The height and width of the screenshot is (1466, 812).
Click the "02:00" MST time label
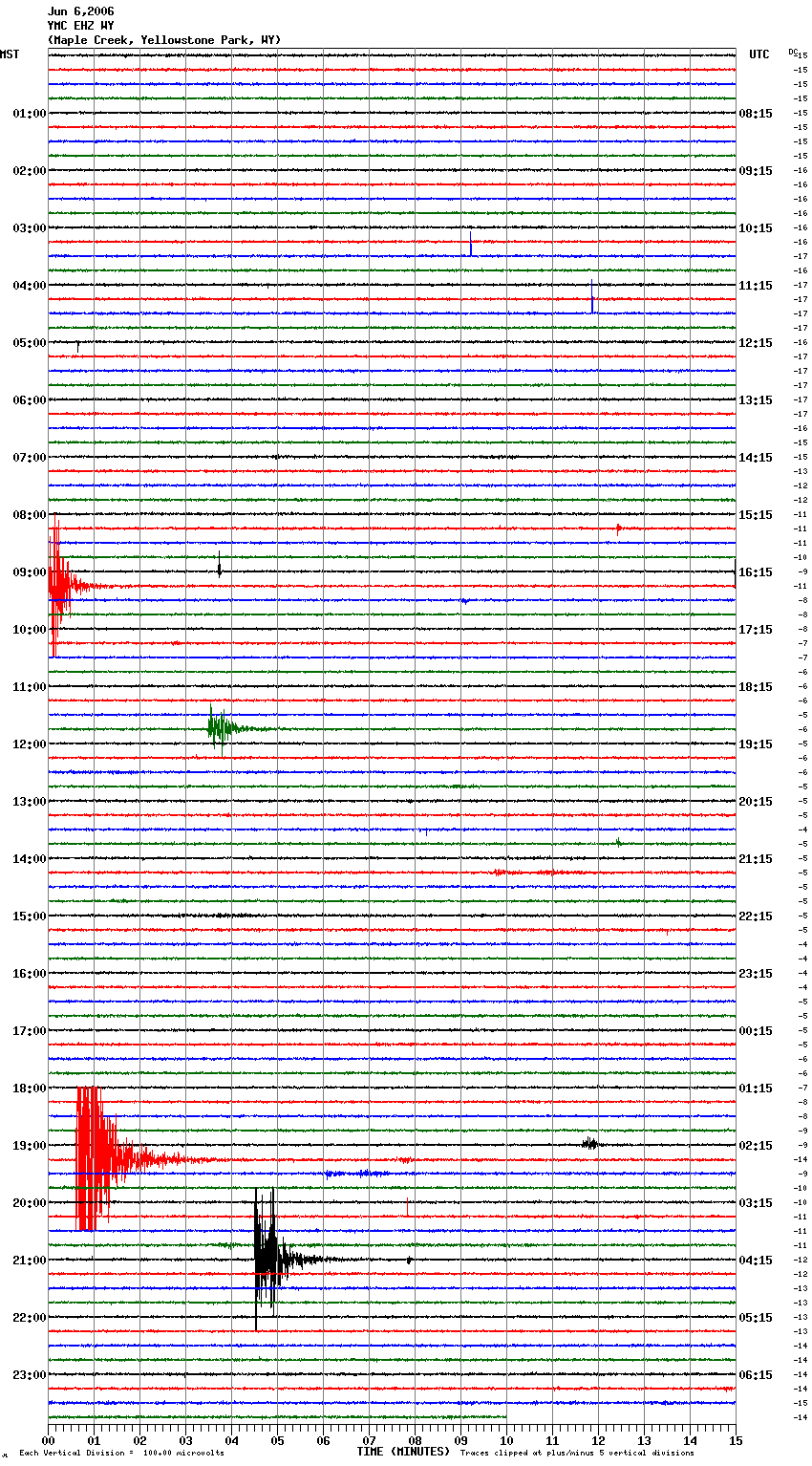tap(30, 171)
